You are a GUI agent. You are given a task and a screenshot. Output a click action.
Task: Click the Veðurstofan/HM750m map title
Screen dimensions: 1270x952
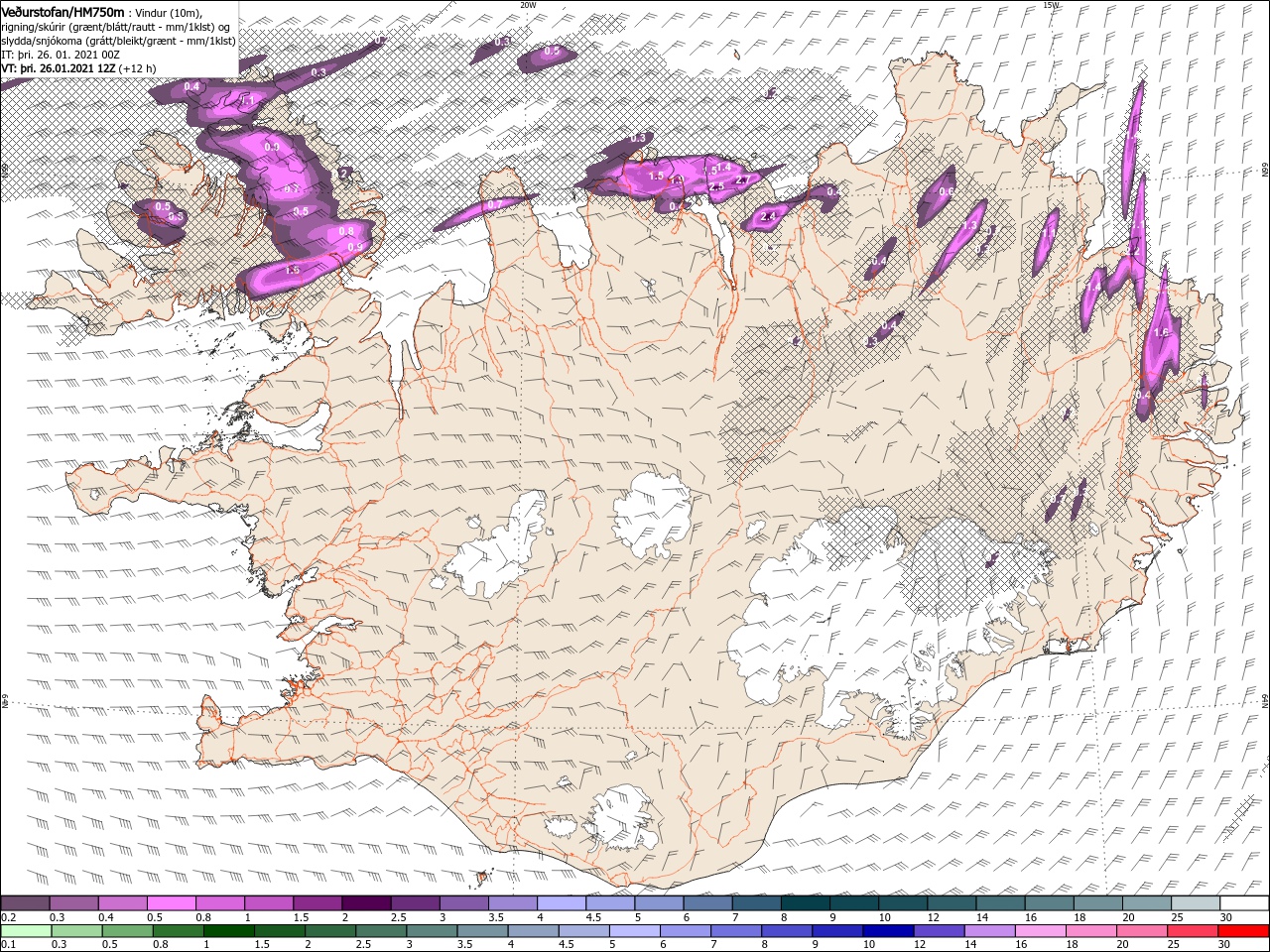pos(63,11)
